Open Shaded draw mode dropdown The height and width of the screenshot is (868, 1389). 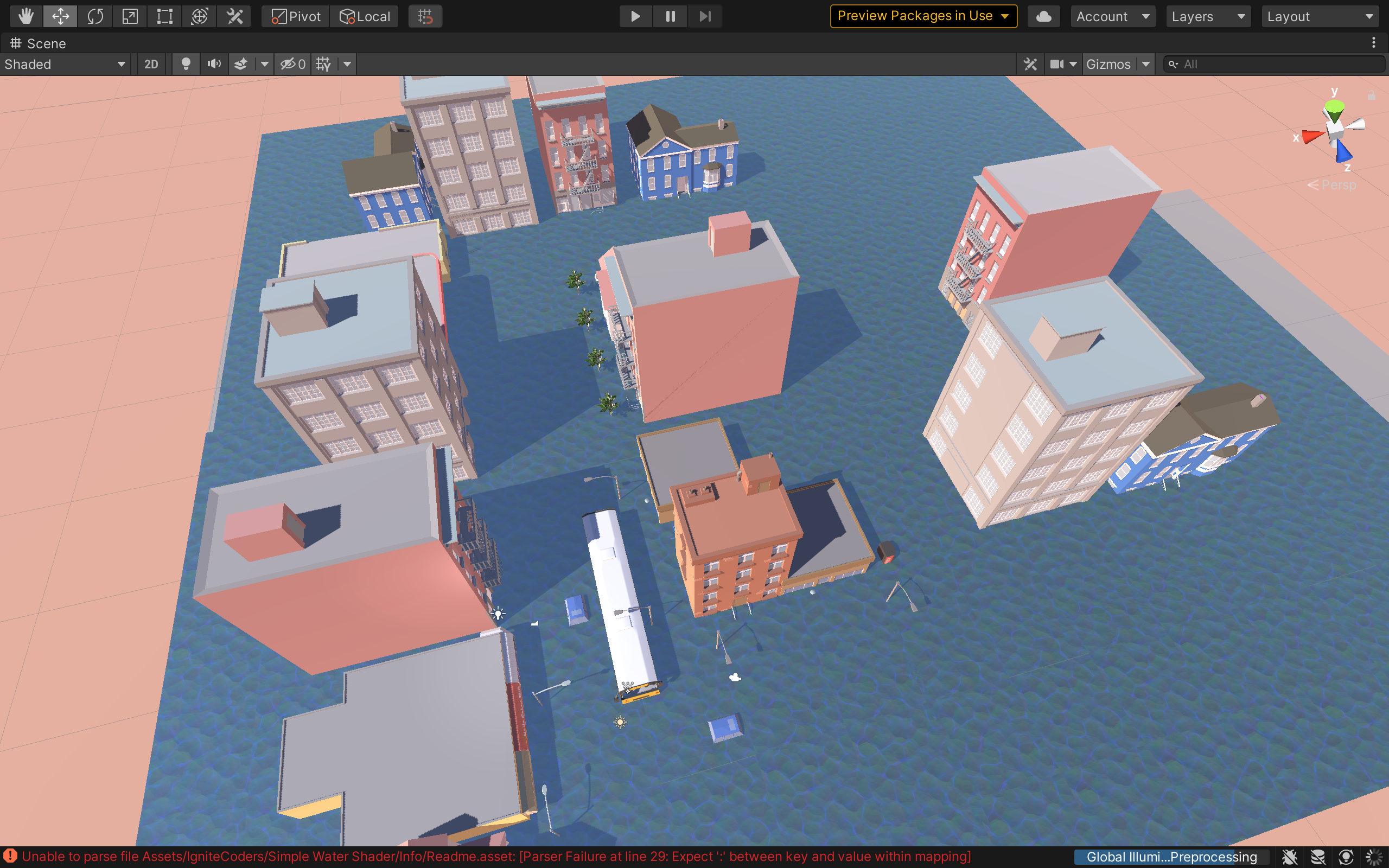65,65
